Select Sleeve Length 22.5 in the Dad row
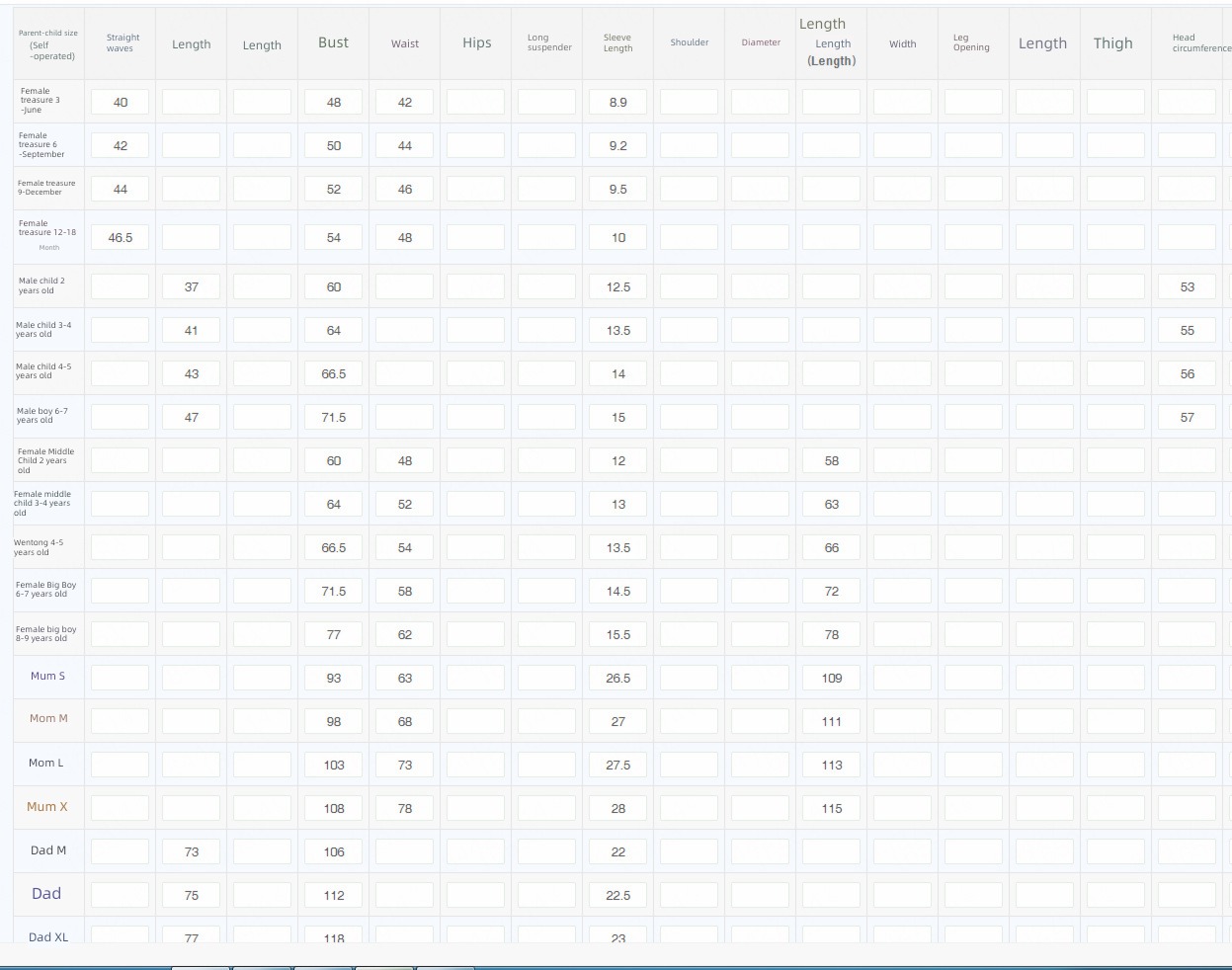Image resolution: width=1232 pixels, height=970 pixels. point(618,895)
